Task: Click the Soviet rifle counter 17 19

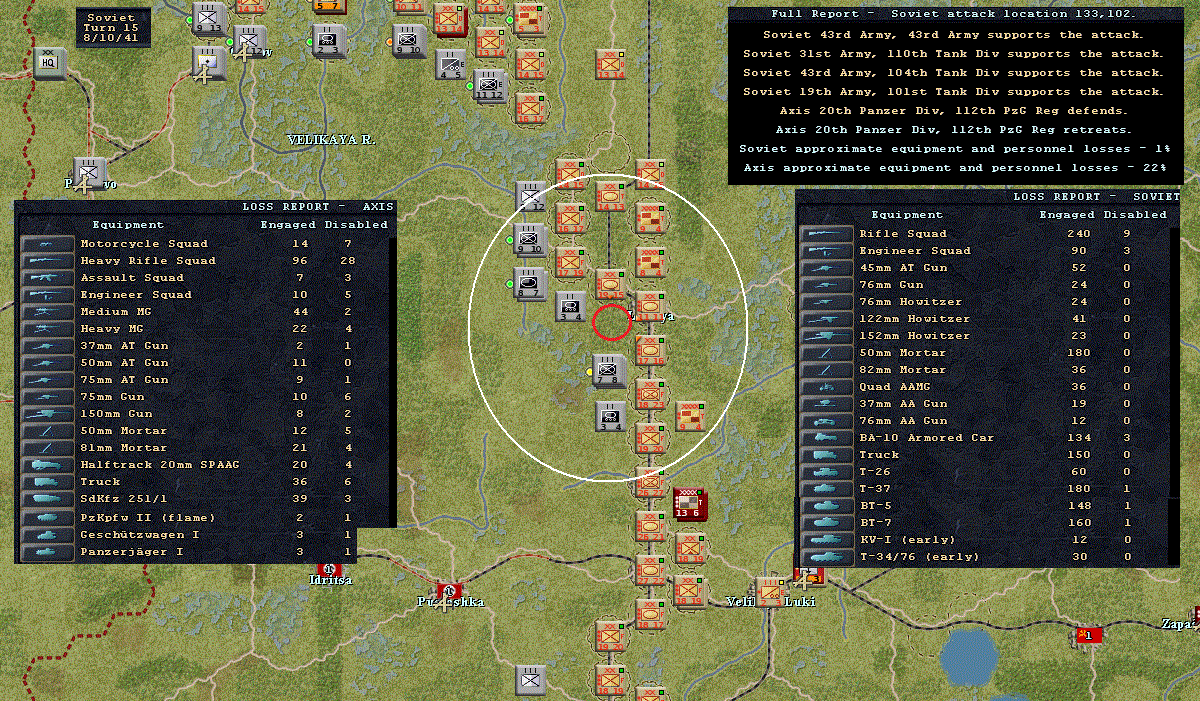Action: 570,261
